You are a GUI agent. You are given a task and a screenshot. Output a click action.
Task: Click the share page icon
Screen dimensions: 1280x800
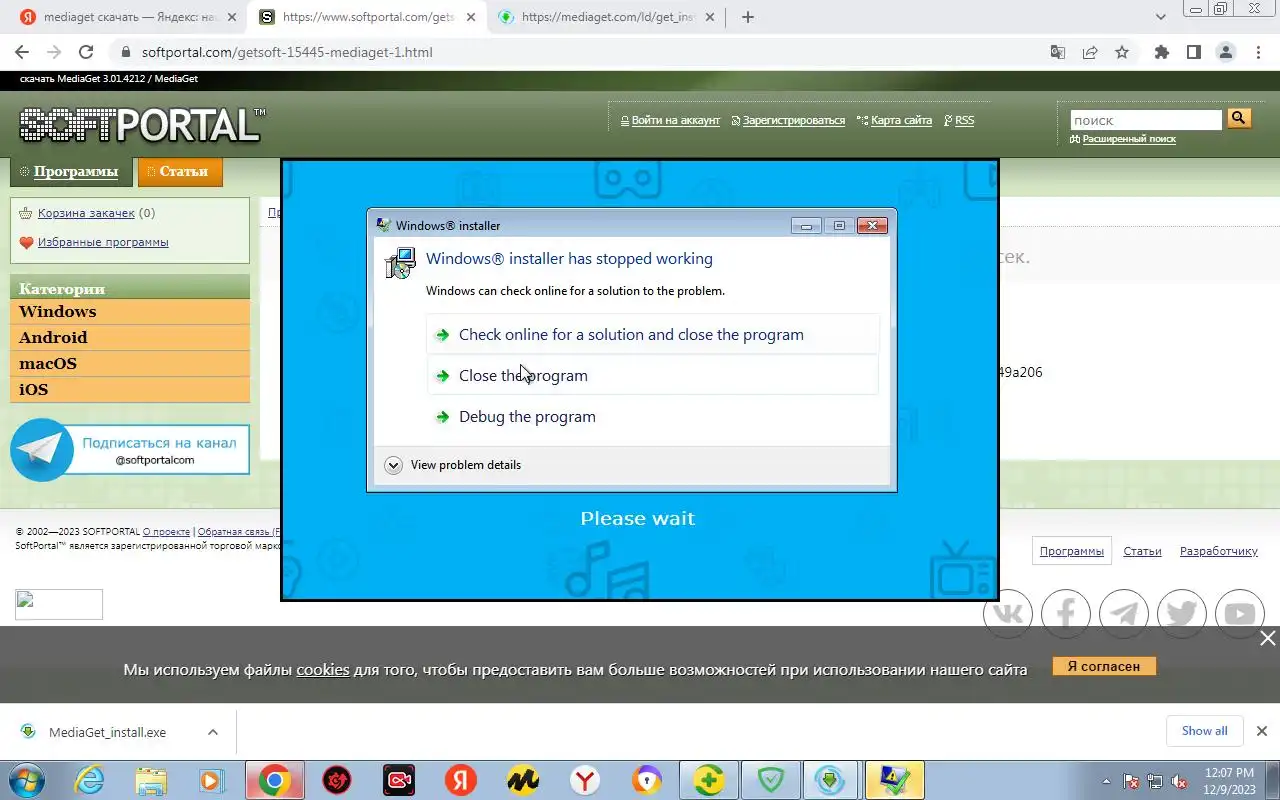(x=1090, y=52)
